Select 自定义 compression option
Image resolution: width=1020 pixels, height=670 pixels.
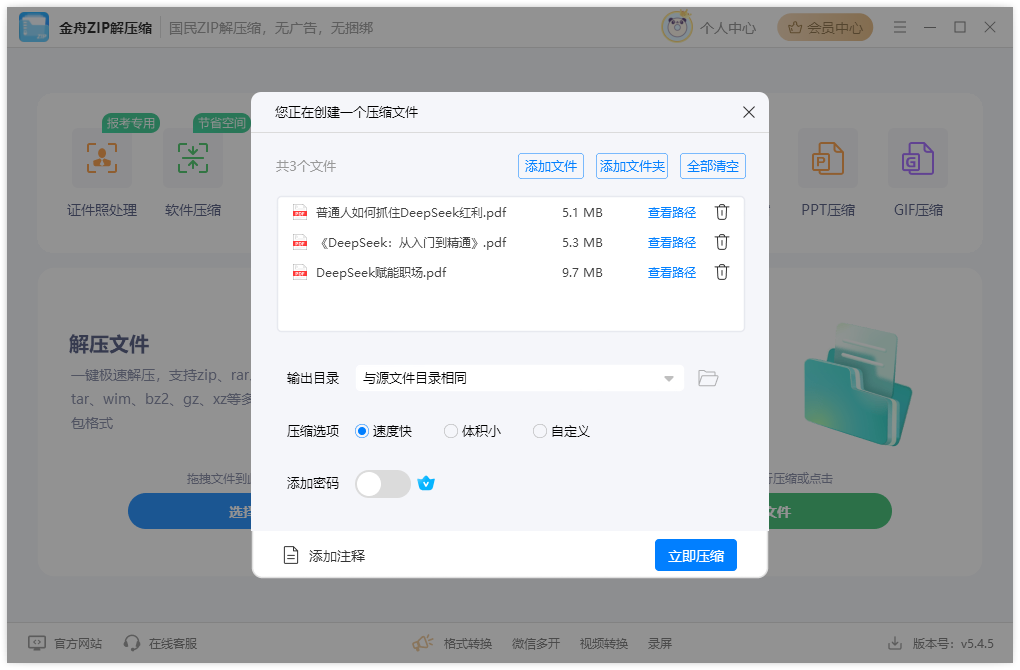point(561,431)
